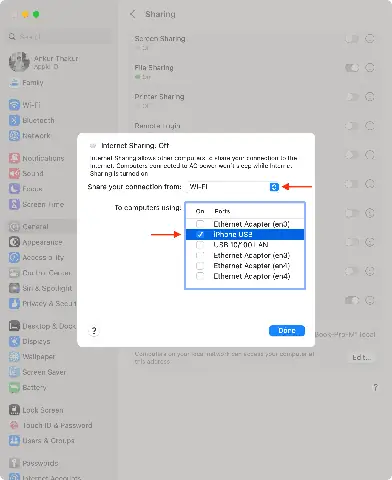The image size is (392, 480).
Task: Toggle the Printer Sharing switch
Action: (352, 97)
